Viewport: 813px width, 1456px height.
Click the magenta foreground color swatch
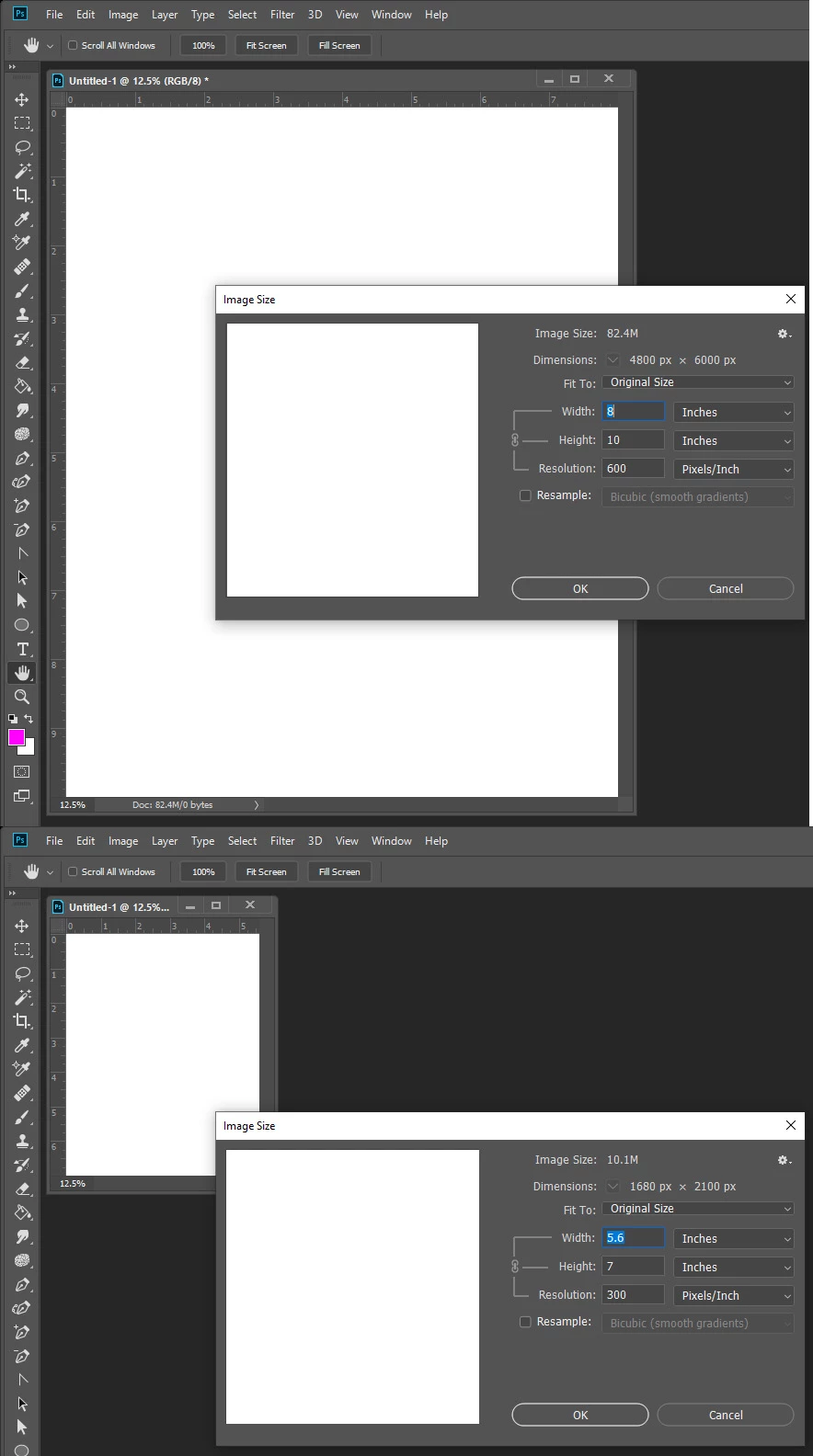point(16,736)
